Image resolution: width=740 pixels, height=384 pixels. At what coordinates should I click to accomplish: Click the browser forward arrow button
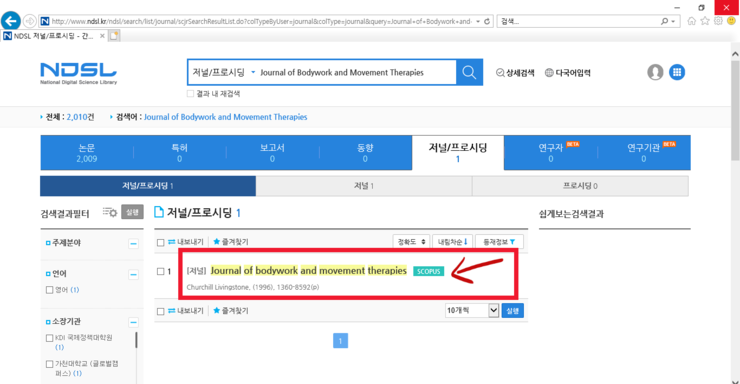click(30, 21)
